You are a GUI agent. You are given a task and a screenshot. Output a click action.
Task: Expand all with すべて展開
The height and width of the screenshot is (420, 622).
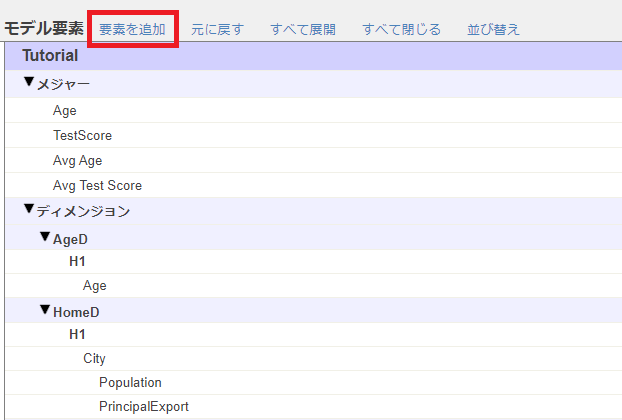pos(303,29)
